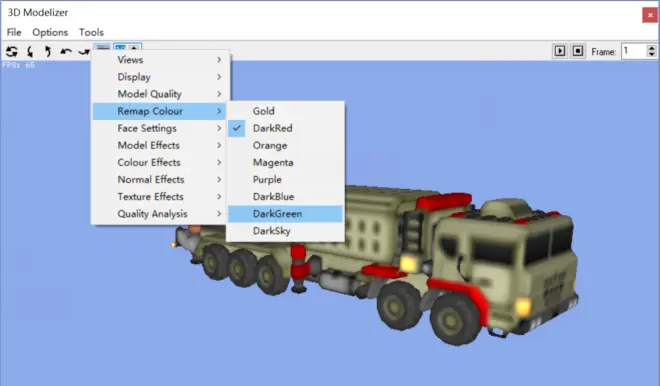Expand the Views submenu arrow
The image size is (660, 386).
pyautogui.click(x=219, y=60)
